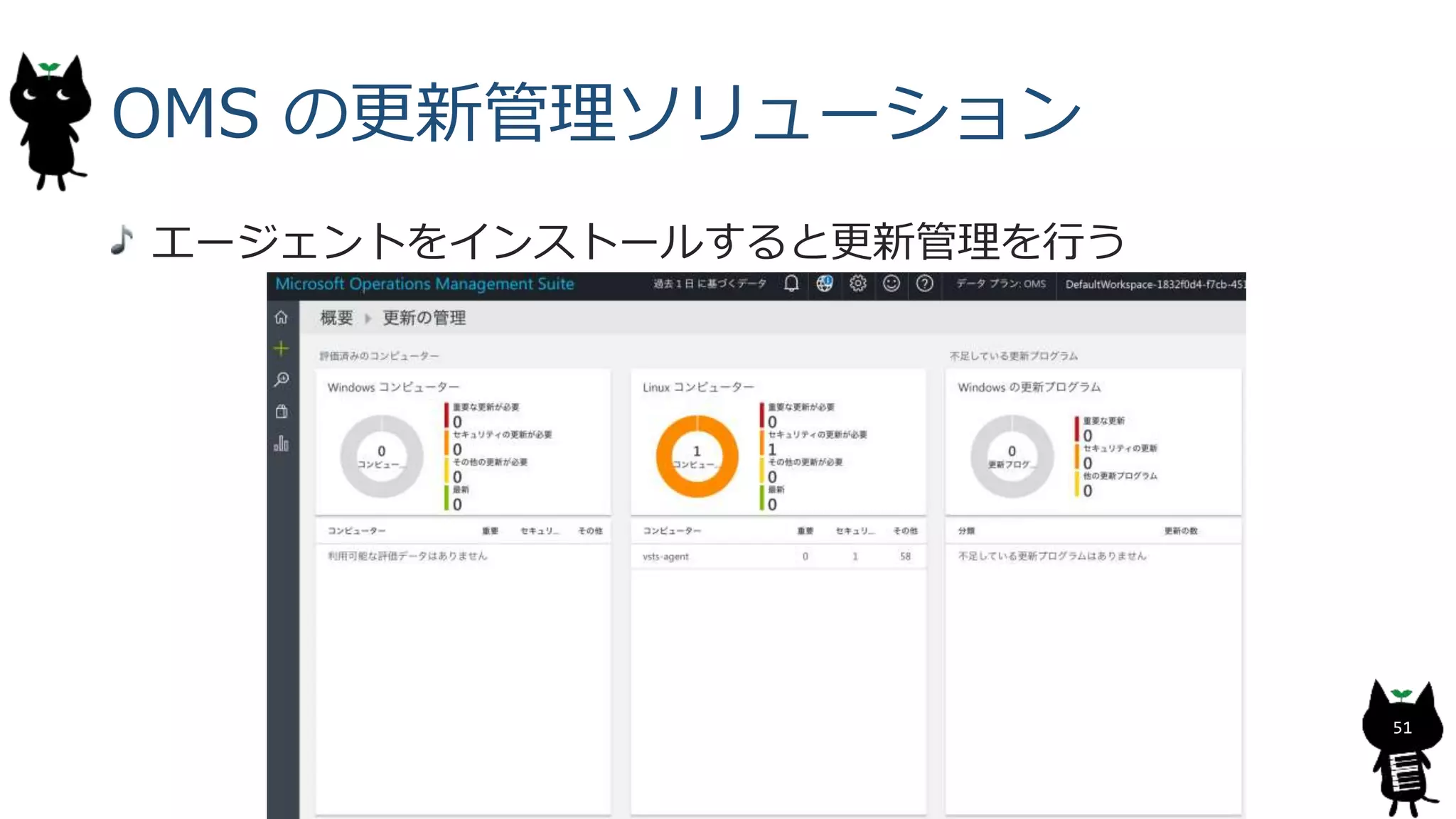The image size is (1456, 819).
Task: Click Linux 最新 green count
Action: [x=772, y=505]
